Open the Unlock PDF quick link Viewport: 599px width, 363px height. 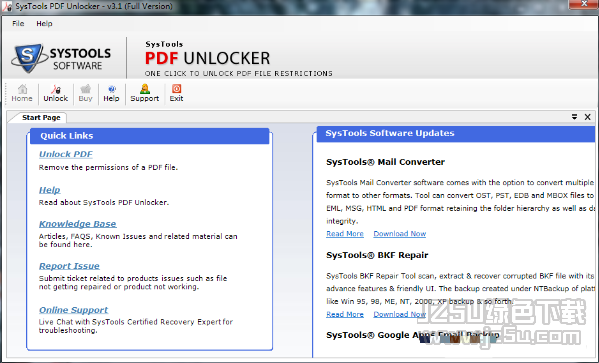pyautogui.click(x=66, y=154)
